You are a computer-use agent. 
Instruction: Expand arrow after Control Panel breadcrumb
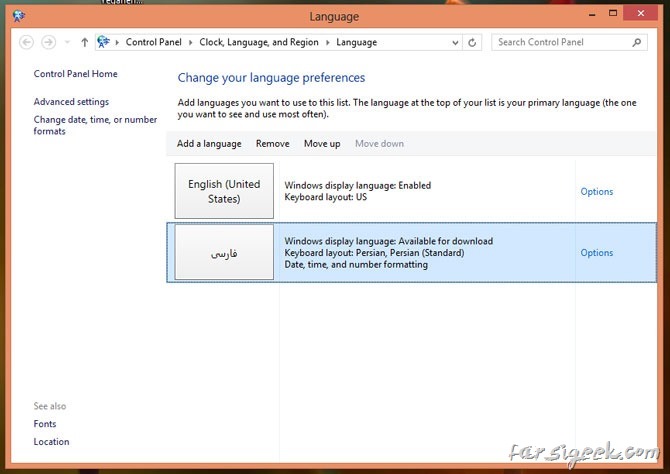tap(191, 42)
